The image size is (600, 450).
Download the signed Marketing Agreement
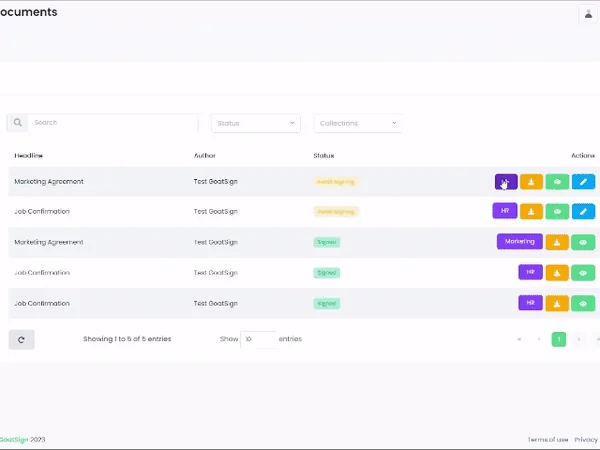point(558,242)
